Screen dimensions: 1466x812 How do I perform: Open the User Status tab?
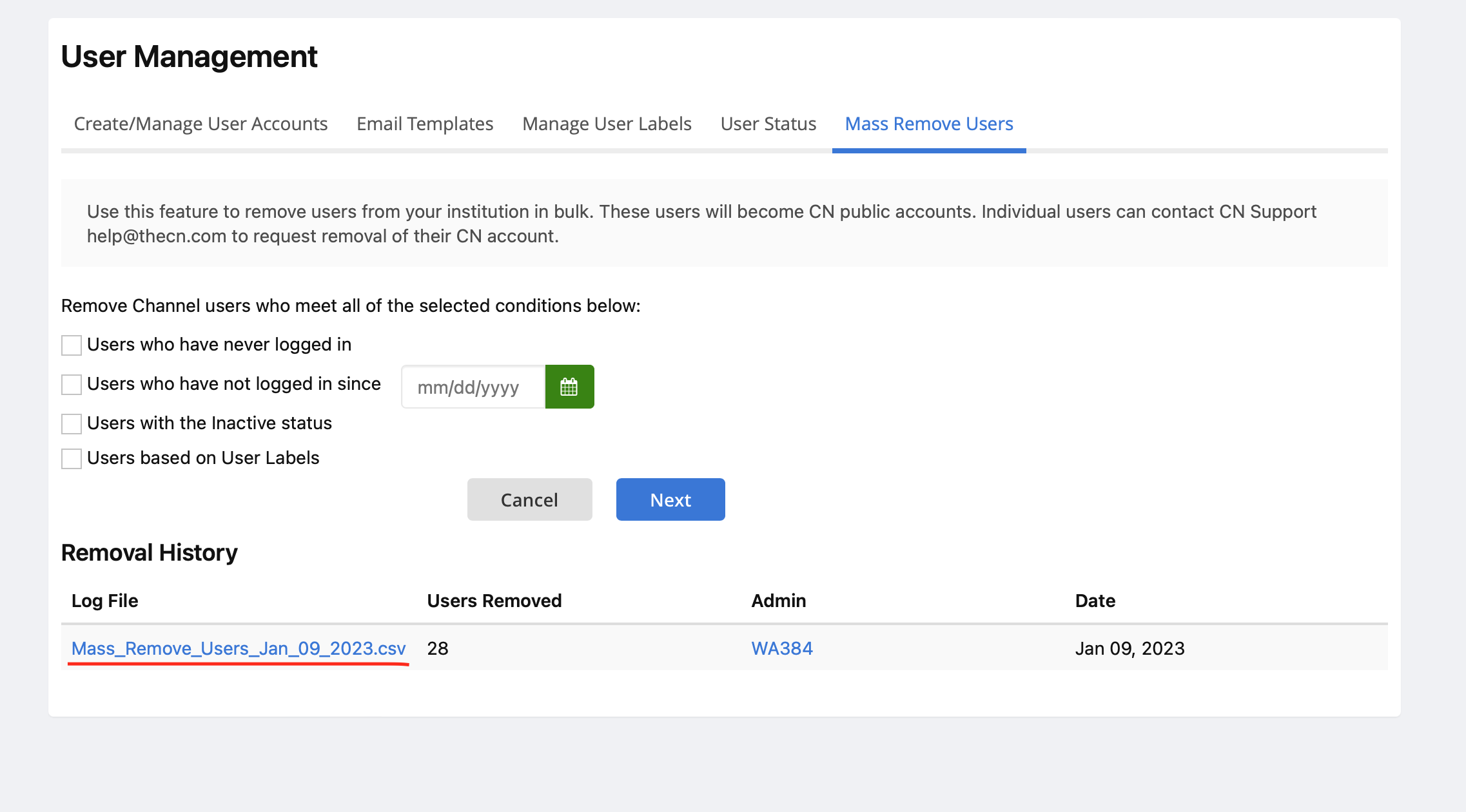768,124
